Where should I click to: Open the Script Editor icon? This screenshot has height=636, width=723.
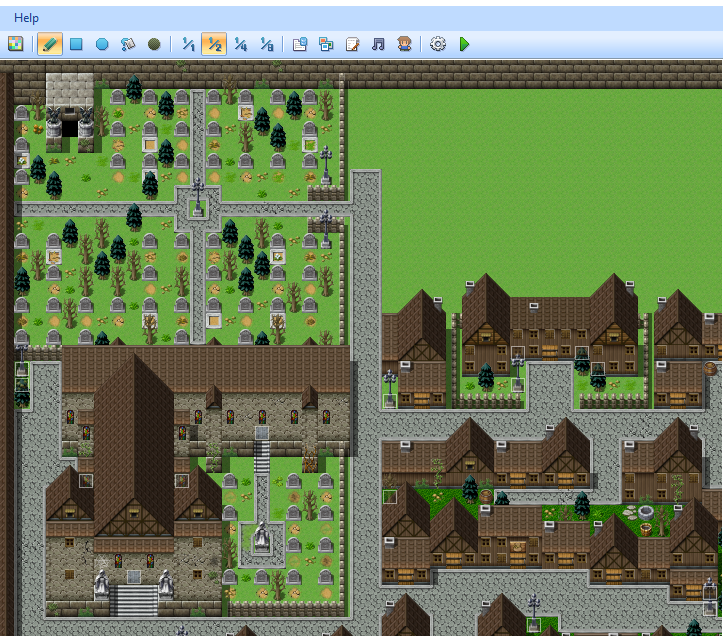(352, 44)
